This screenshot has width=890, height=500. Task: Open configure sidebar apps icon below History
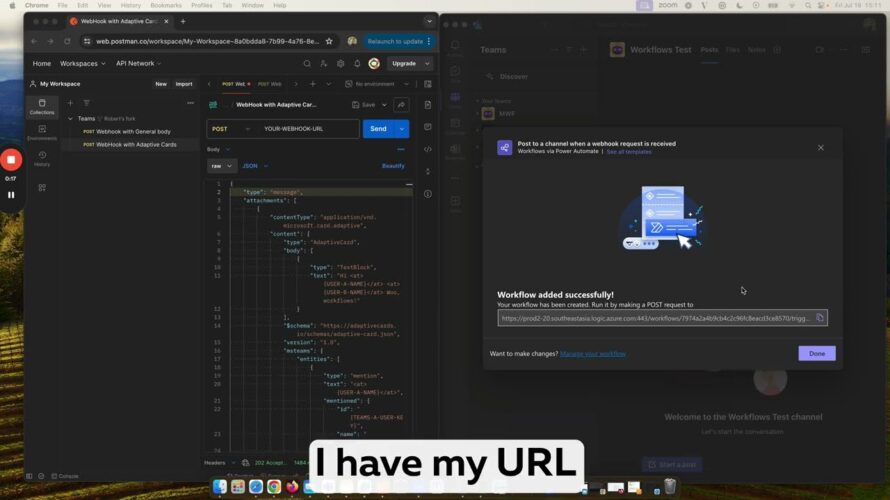(x=42, y=188)
